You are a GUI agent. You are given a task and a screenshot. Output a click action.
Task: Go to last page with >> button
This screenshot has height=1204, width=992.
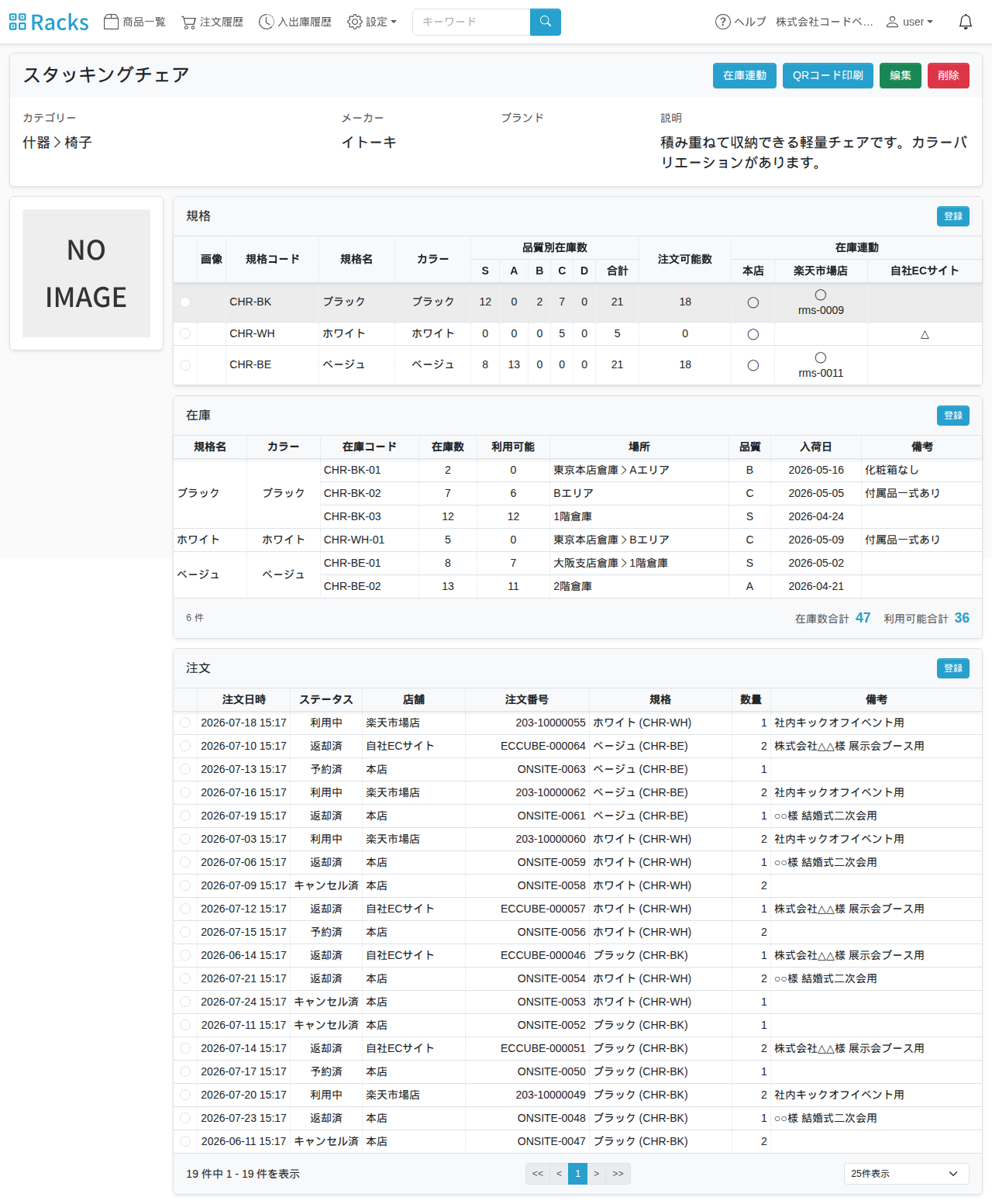tap(618, 1174)
